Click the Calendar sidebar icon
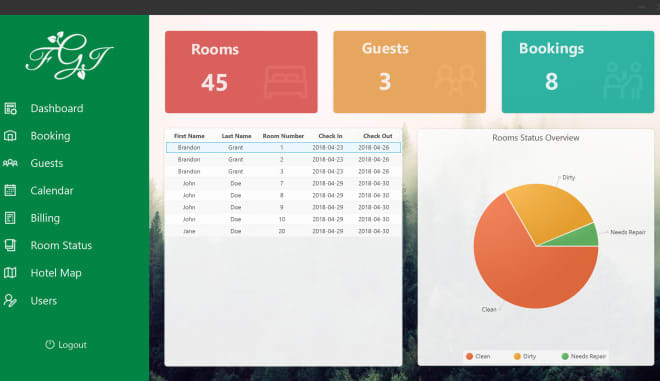The height and width of the screenshot is (381, 660). (10, 191)
